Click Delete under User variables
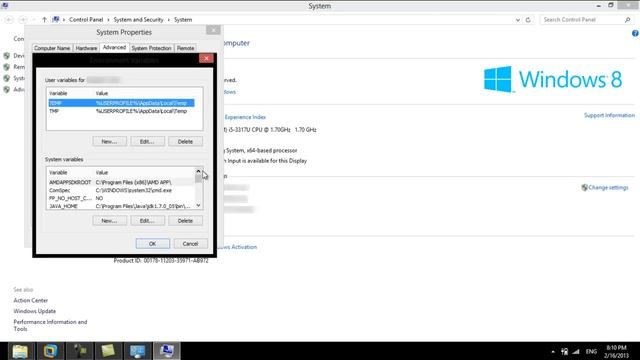This screenshot has width=640, height=360. [185, 142]
